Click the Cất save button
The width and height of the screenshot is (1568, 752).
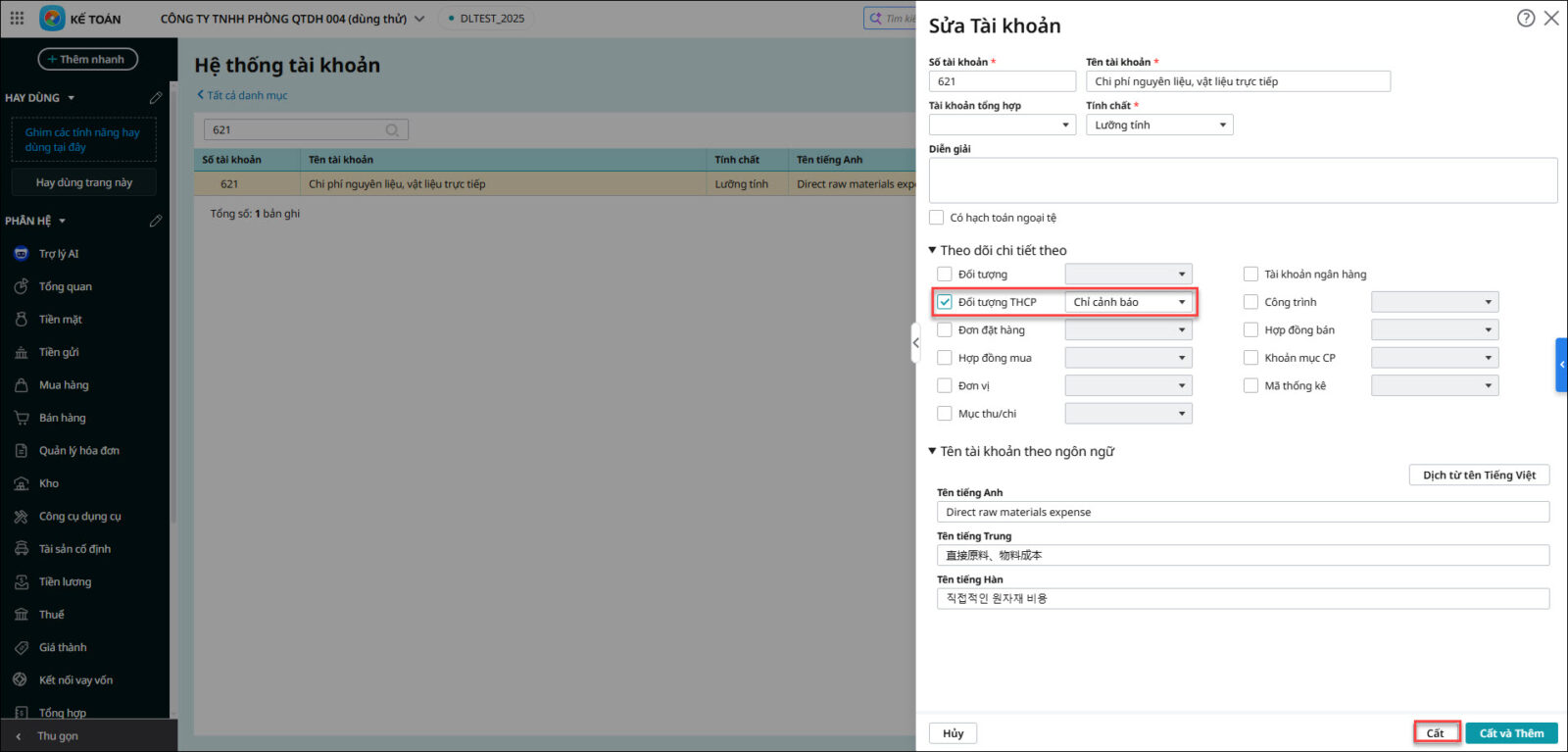[x=1436, y=733]
